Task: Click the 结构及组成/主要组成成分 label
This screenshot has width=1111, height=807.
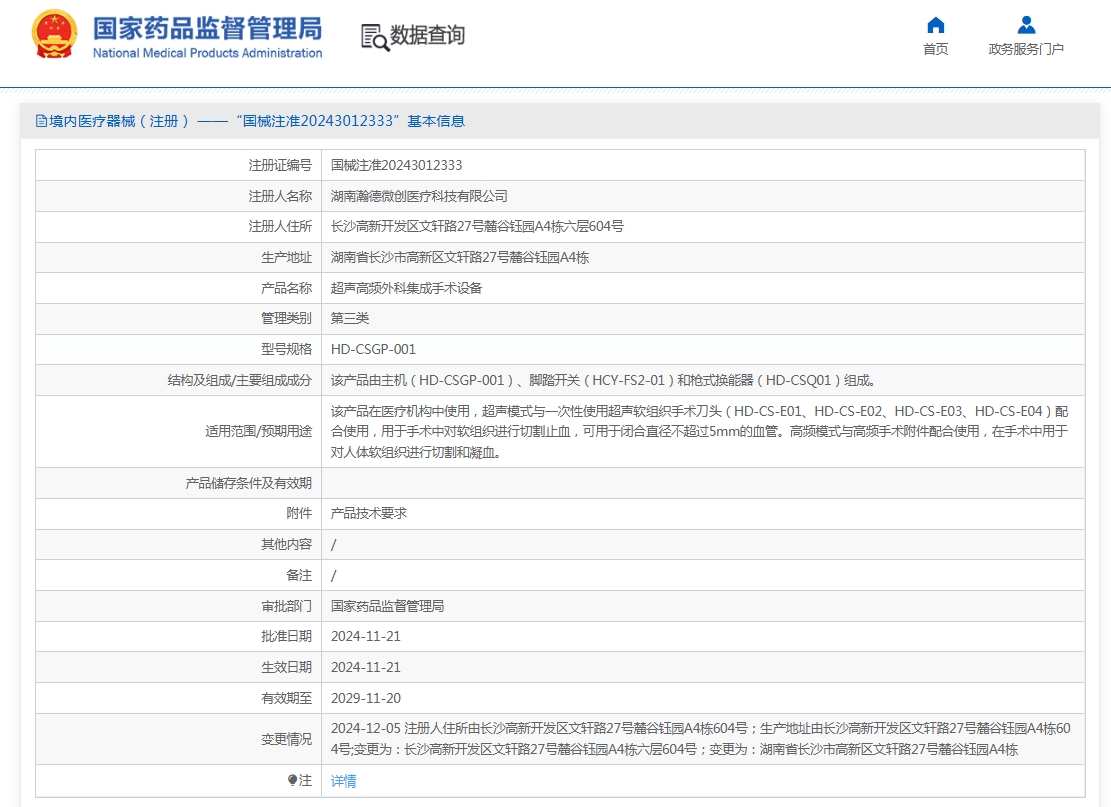Action: tap(239, 380)
